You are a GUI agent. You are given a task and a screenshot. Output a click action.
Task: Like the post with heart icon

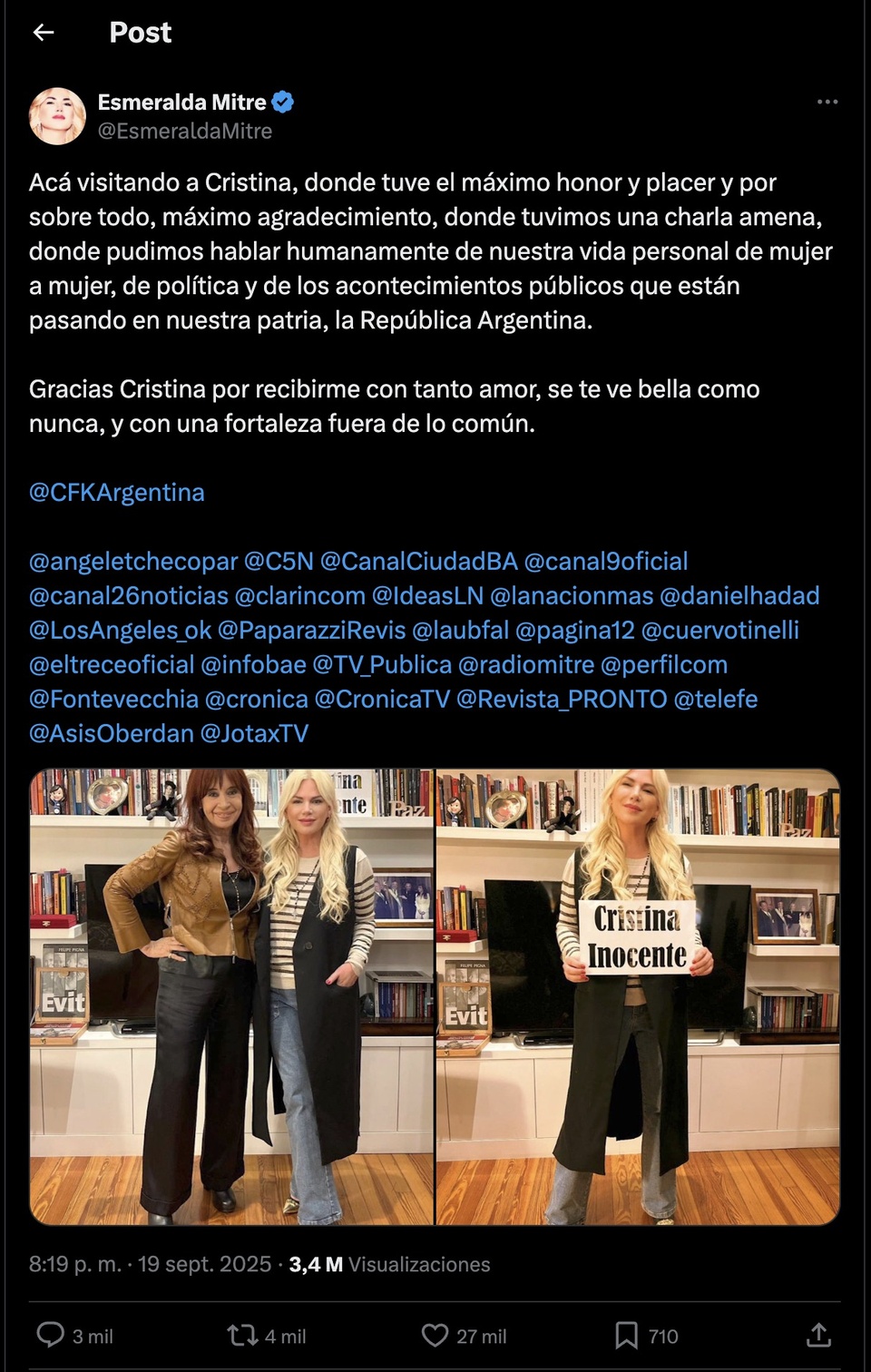pyautogui.click(x=435, y=1335)
